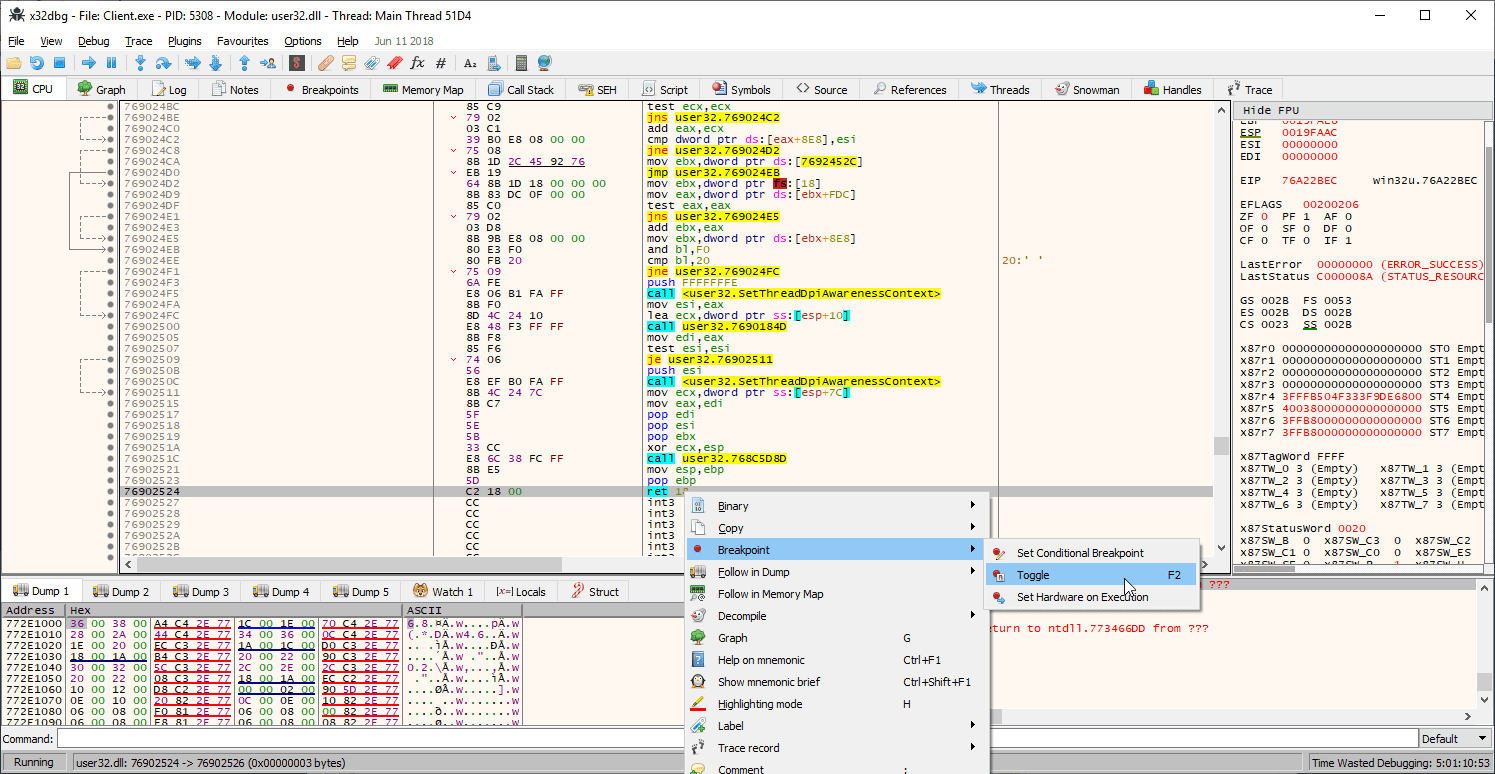Choose Toggle breakpoint in submenu
The image size is (1495, 774).
1092,575
